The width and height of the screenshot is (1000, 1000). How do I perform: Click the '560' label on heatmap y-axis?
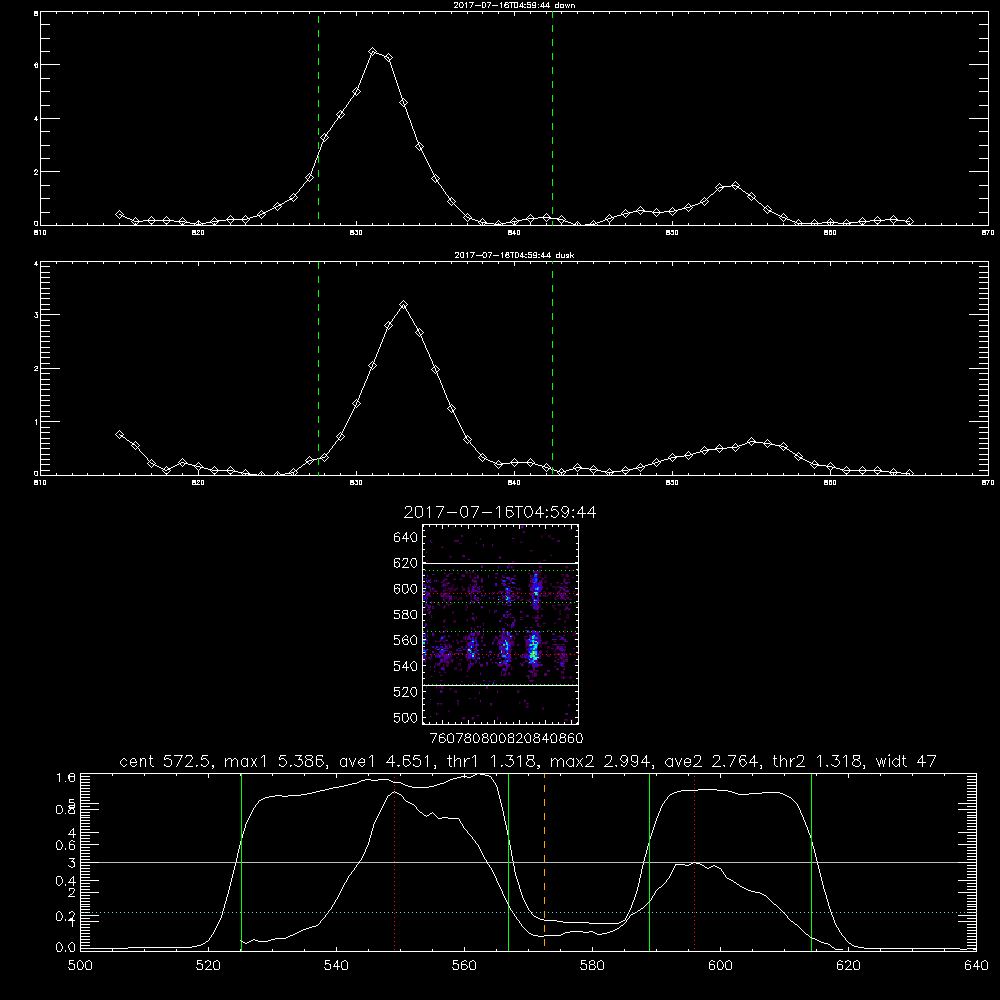tap(406, 640)
